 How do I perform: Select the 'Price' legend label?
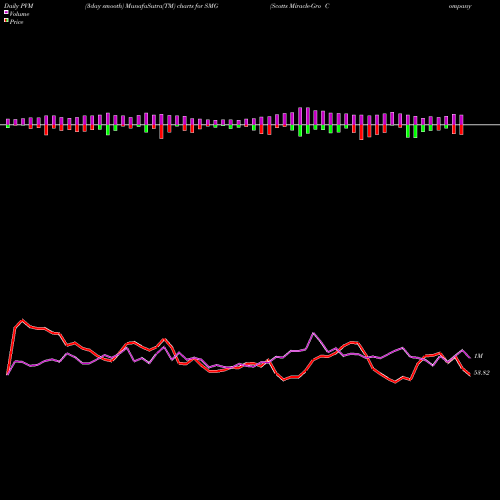16,22
